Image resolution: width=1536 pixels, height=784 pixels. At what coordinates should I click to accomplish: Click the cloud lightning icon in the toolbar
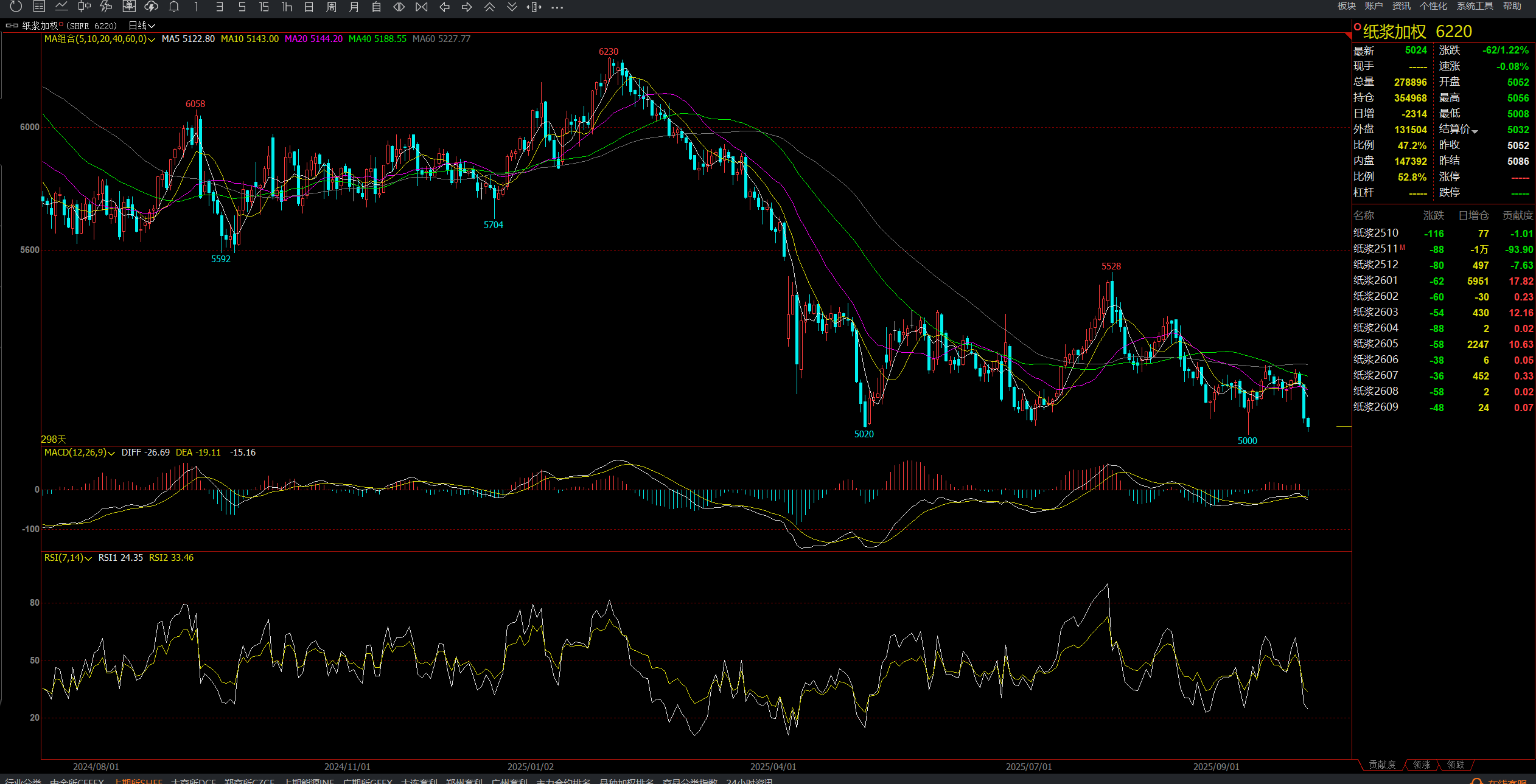coord(151,7)
